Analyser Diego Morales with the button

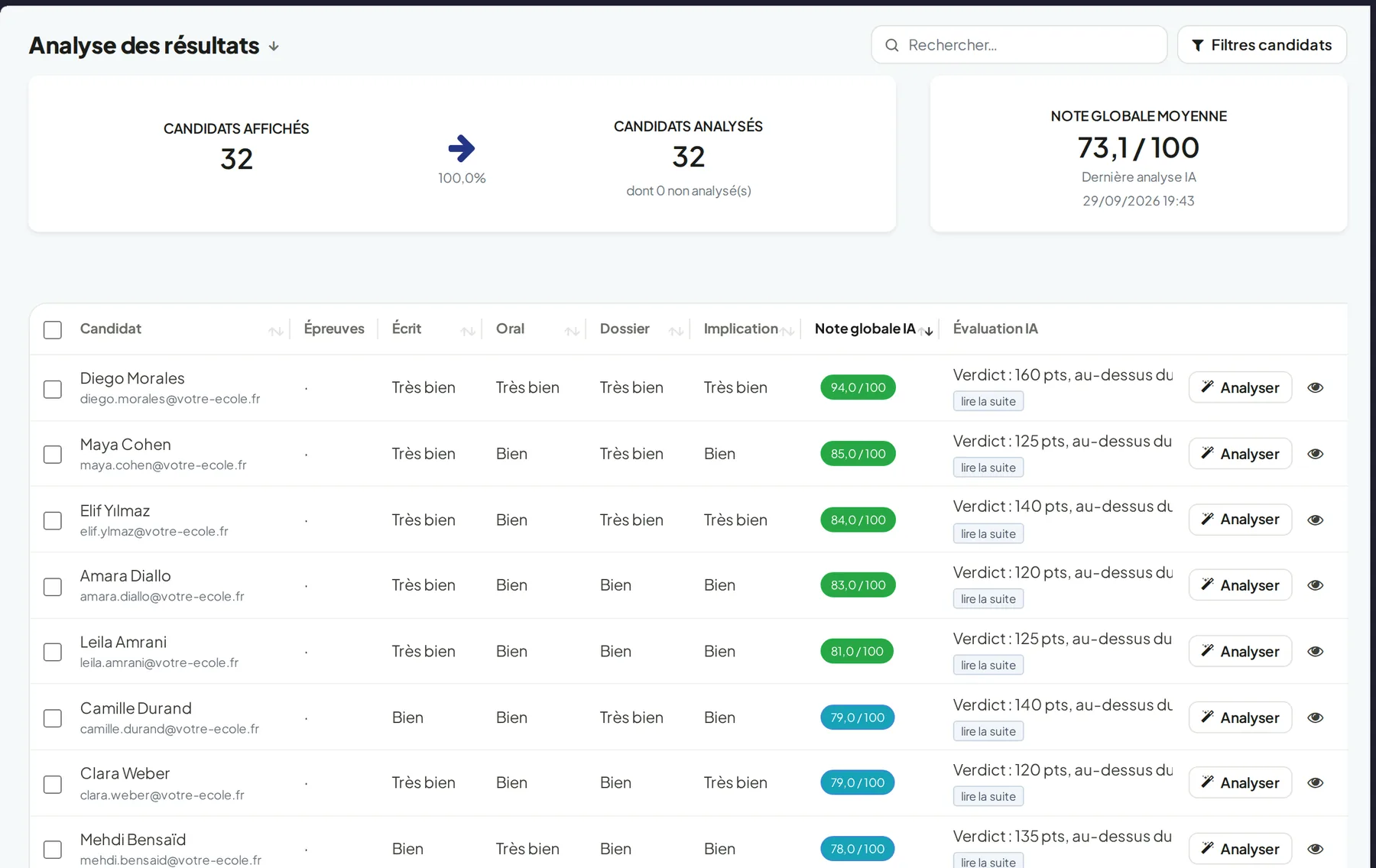pyautogui.click(x=1240, y=387)
